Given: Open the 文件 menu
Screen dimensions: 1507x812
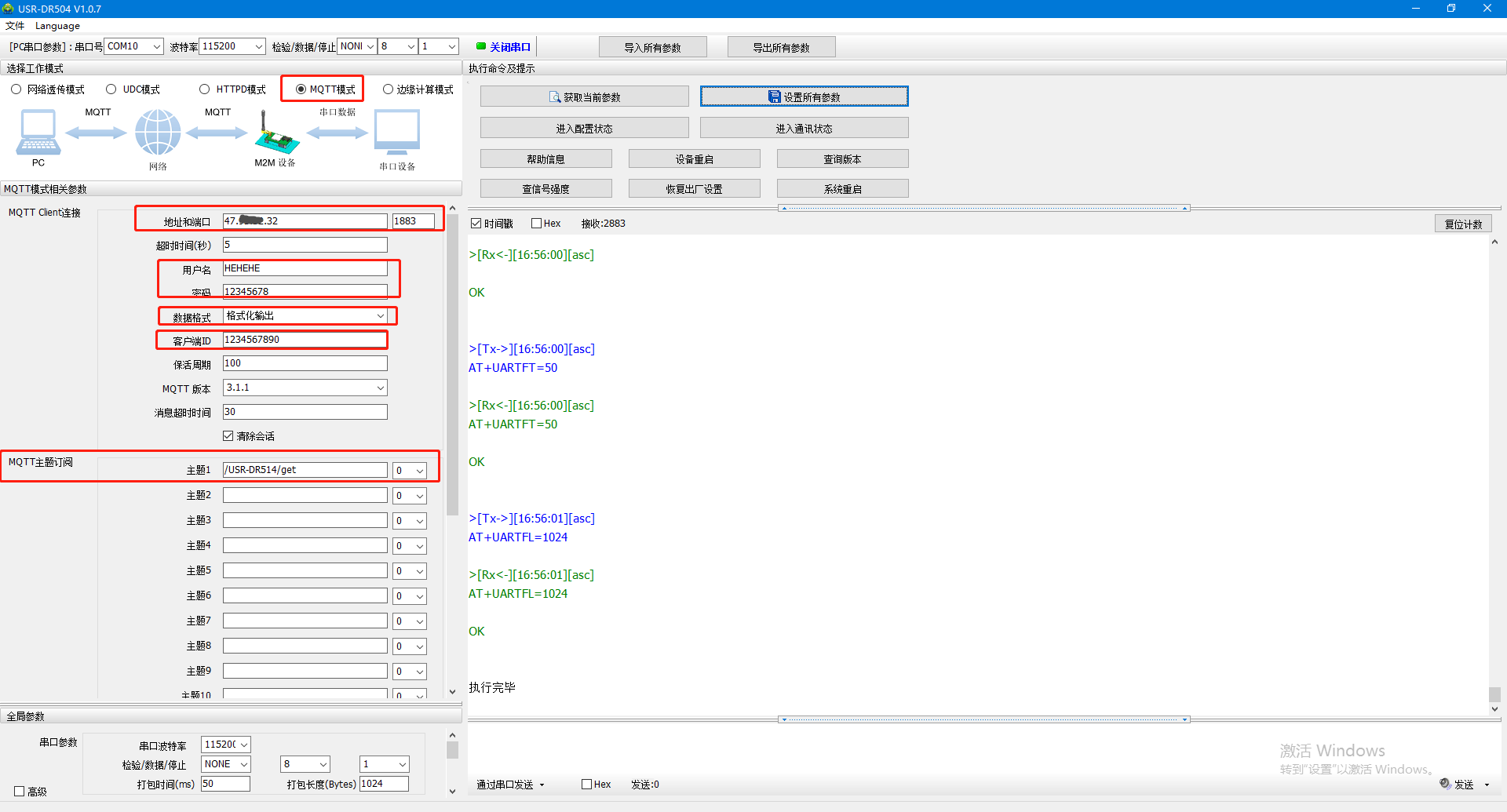Looking at the screenshot, I should click(15, 26).
